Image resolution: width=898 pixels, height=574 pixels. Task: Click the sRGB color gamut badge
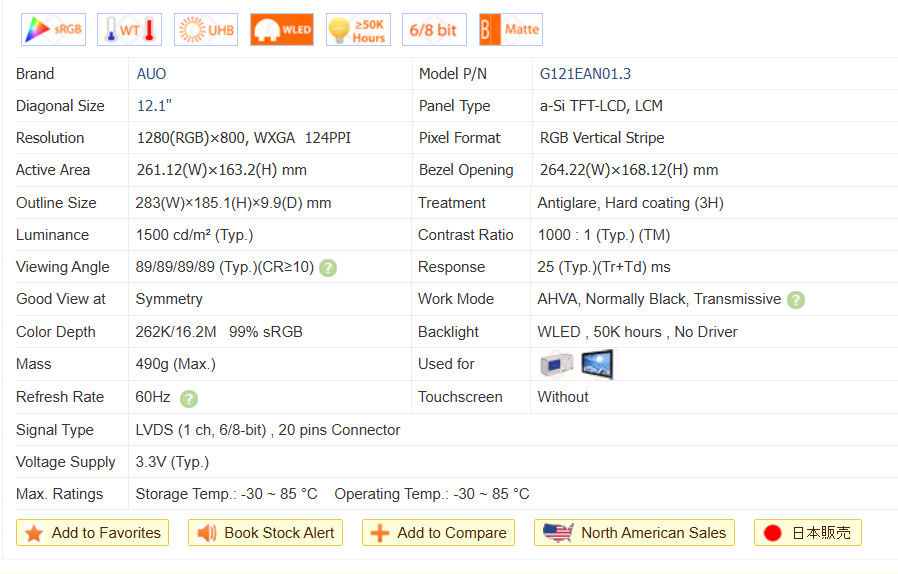[53, 30]
